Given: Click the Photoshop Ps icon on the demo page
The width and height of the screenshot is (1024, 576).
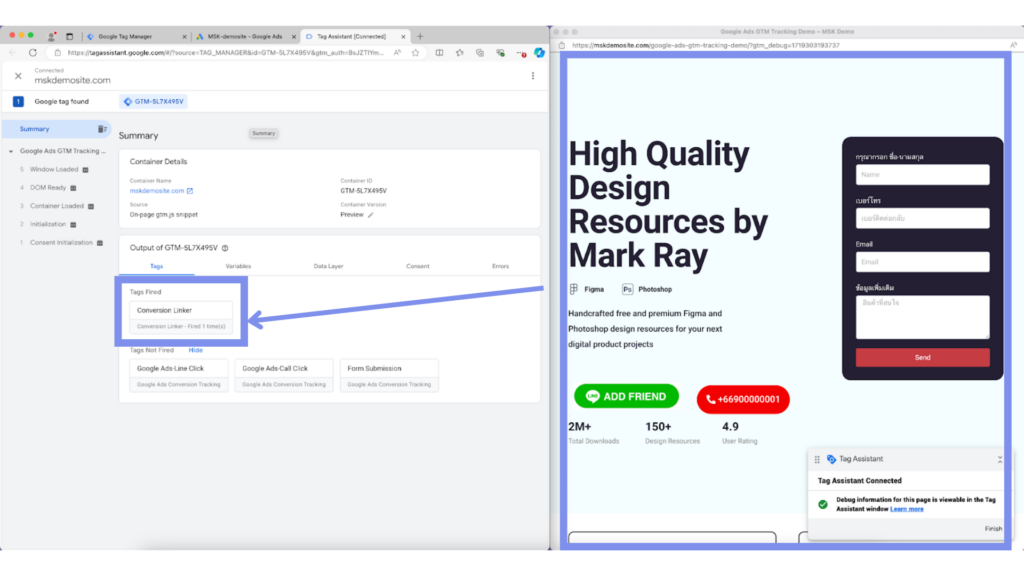Looking at the screenshot, I should pos(627,289).
